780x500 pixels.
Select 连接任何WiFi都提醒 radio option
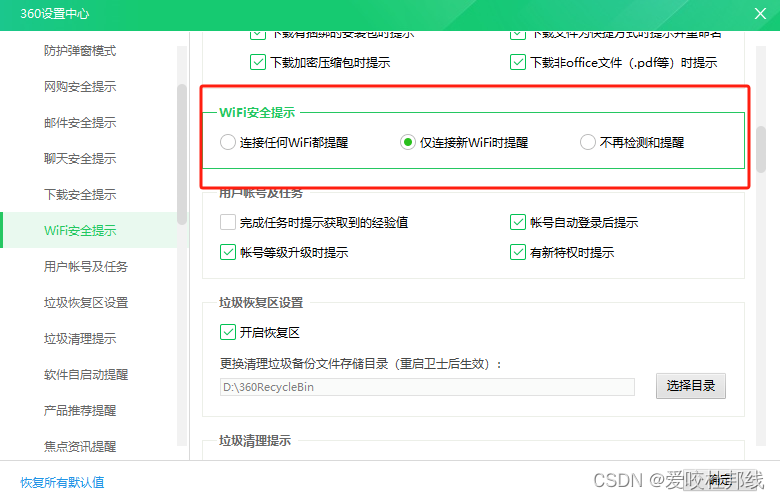click(228, 142)
